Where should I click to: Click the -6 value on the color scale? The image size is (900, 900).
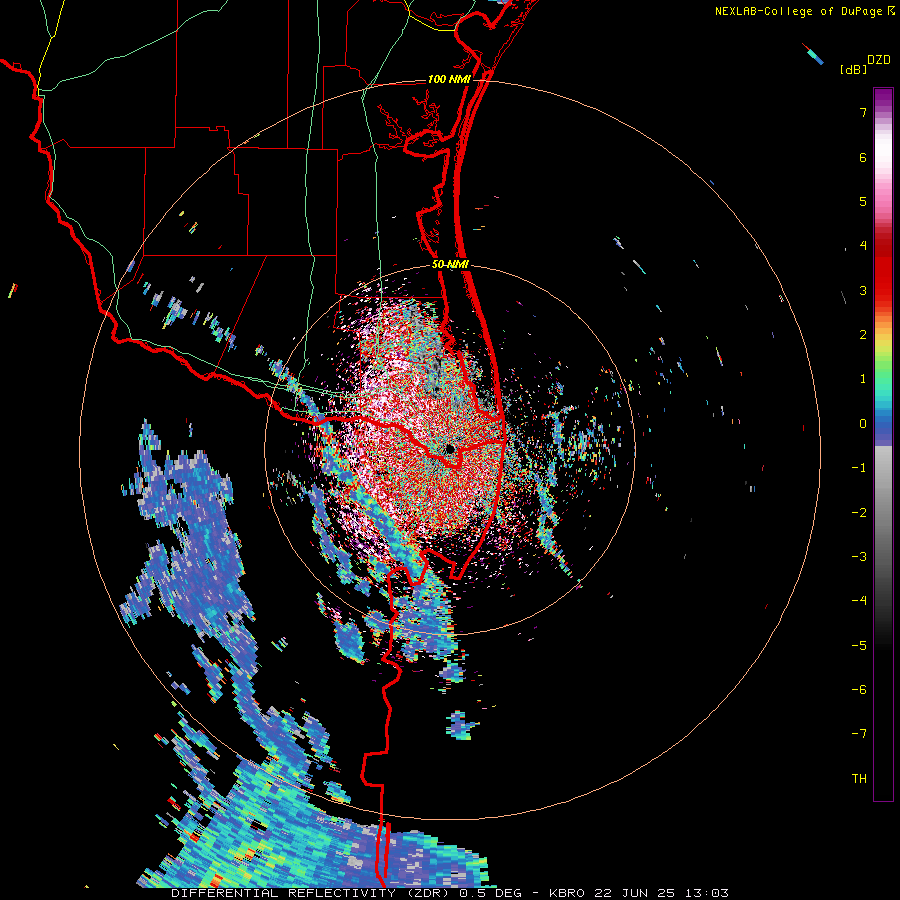[859, 689]
